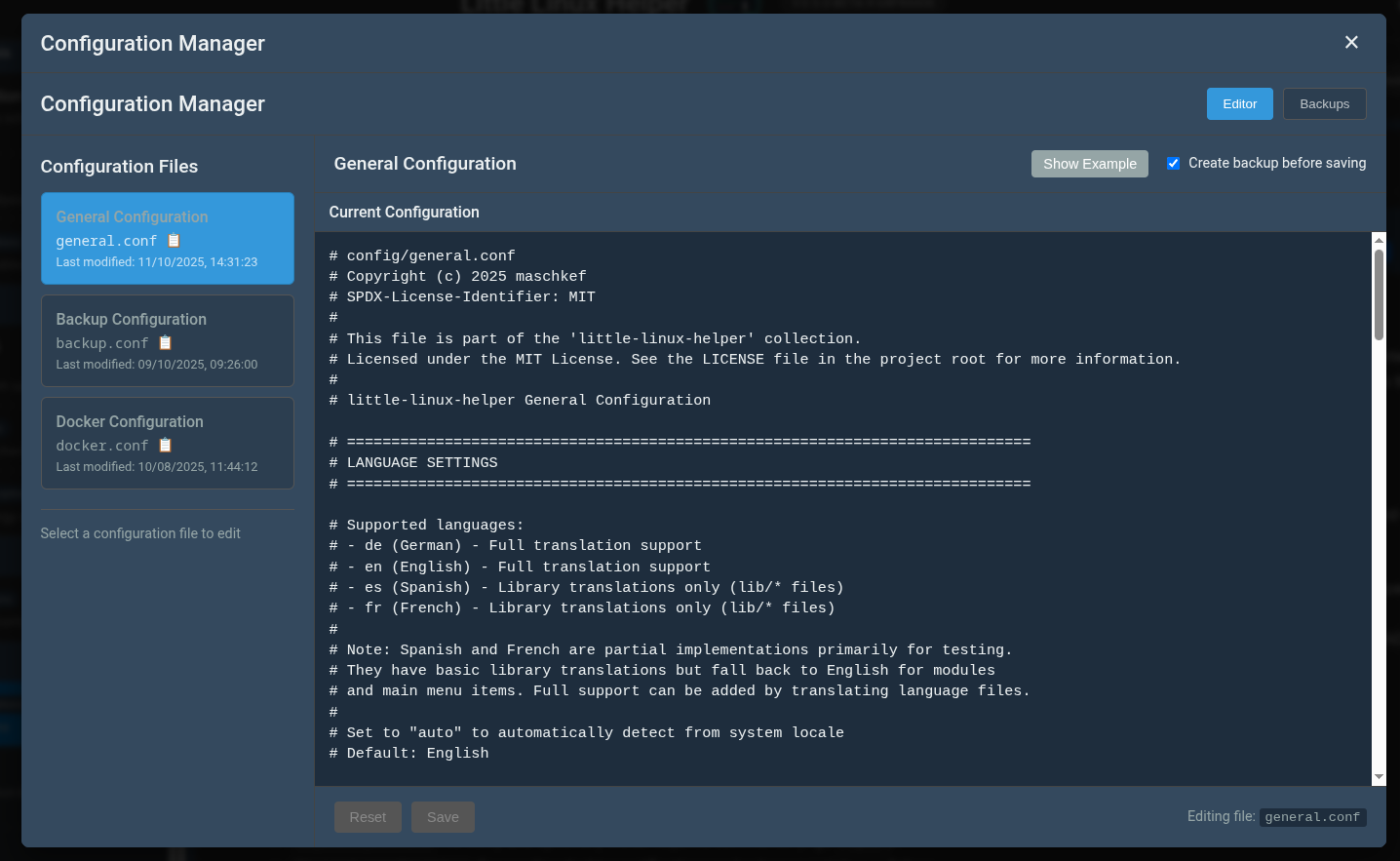The height and width of the screenshot is (861, 1400).
Task: Click the Show Example button
Action: pyautogui.click(x=1090, y=164)
